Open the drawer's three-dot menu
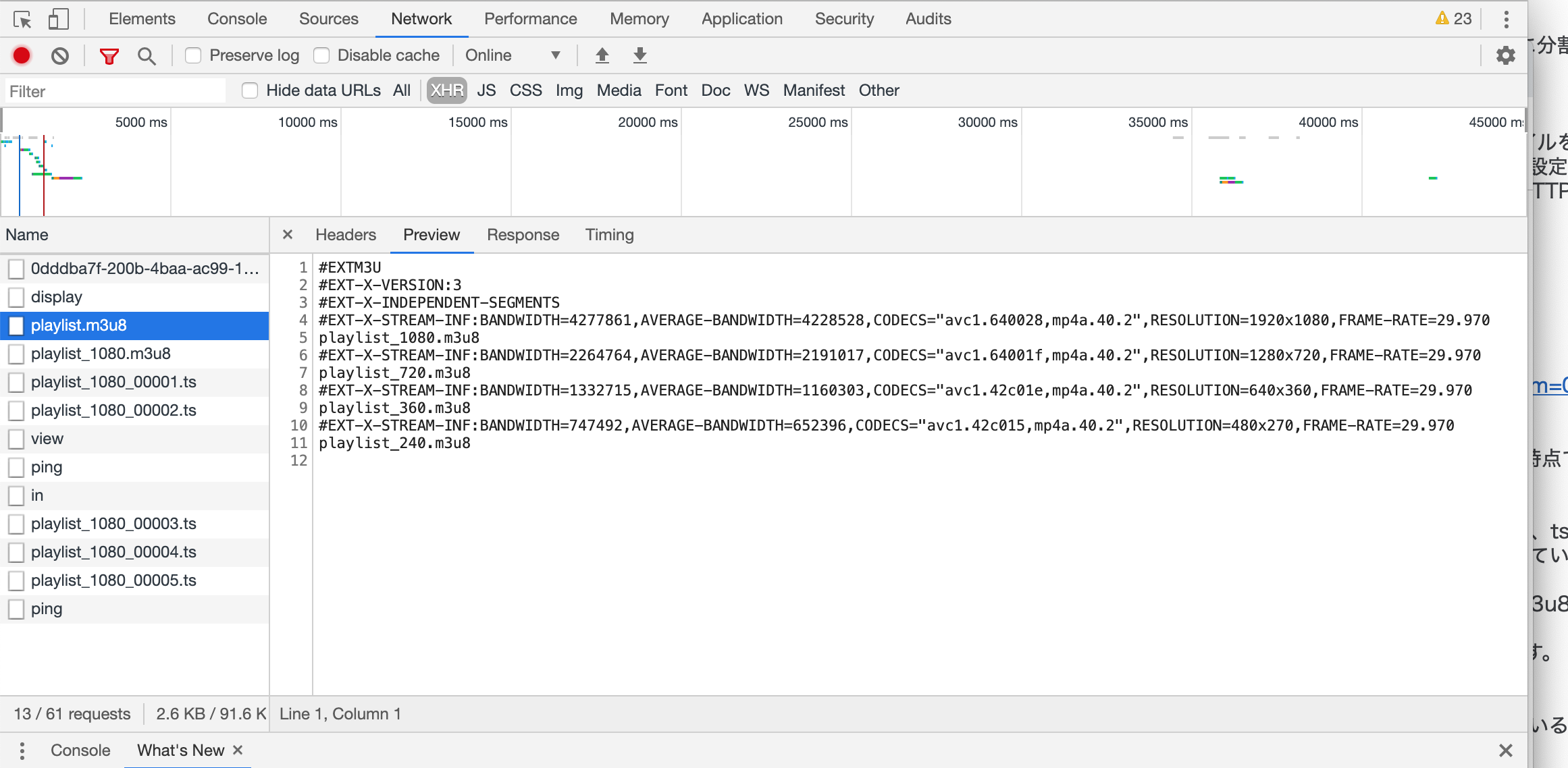This screenshot has width=1568, height=768. pos(22,750)
